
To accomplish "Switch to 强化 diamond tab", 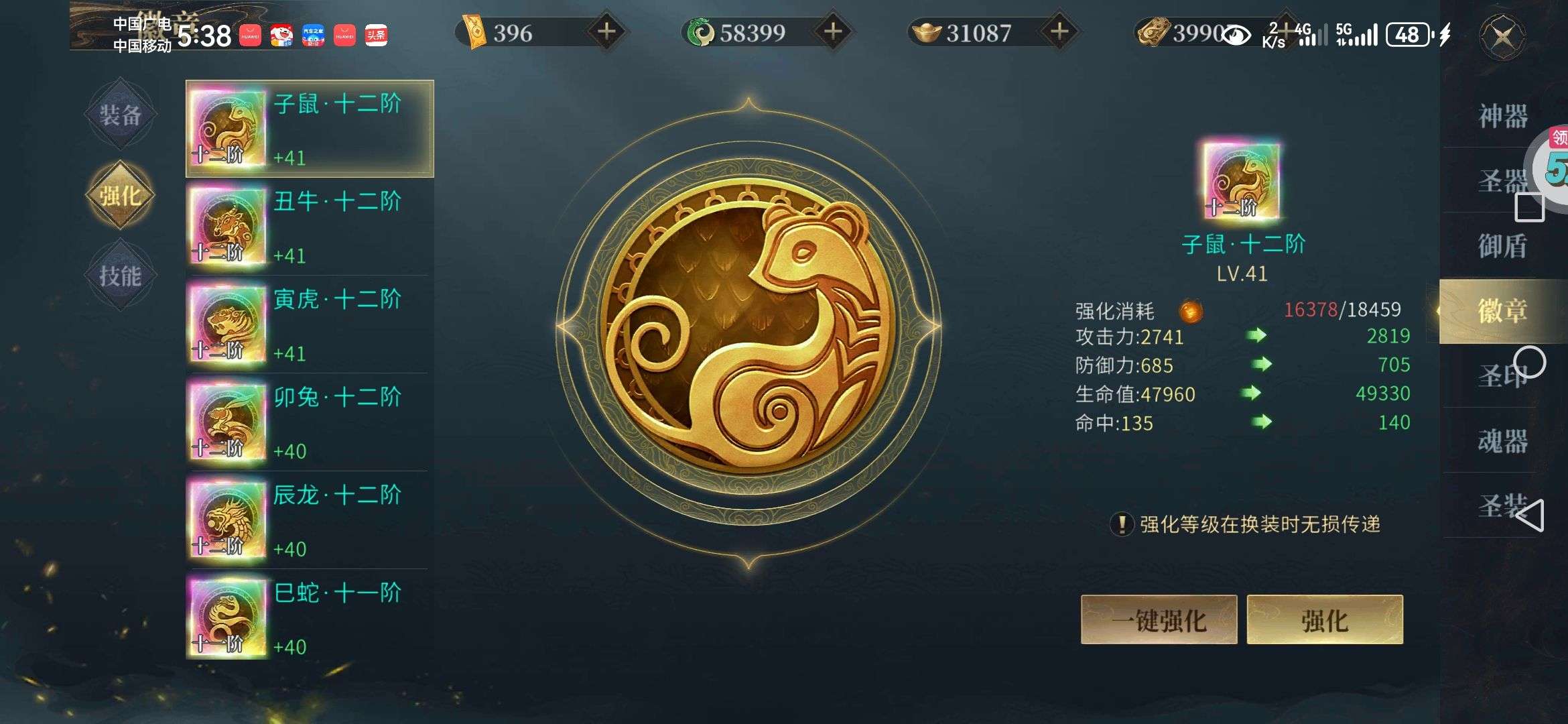I will tap(121, 195).
